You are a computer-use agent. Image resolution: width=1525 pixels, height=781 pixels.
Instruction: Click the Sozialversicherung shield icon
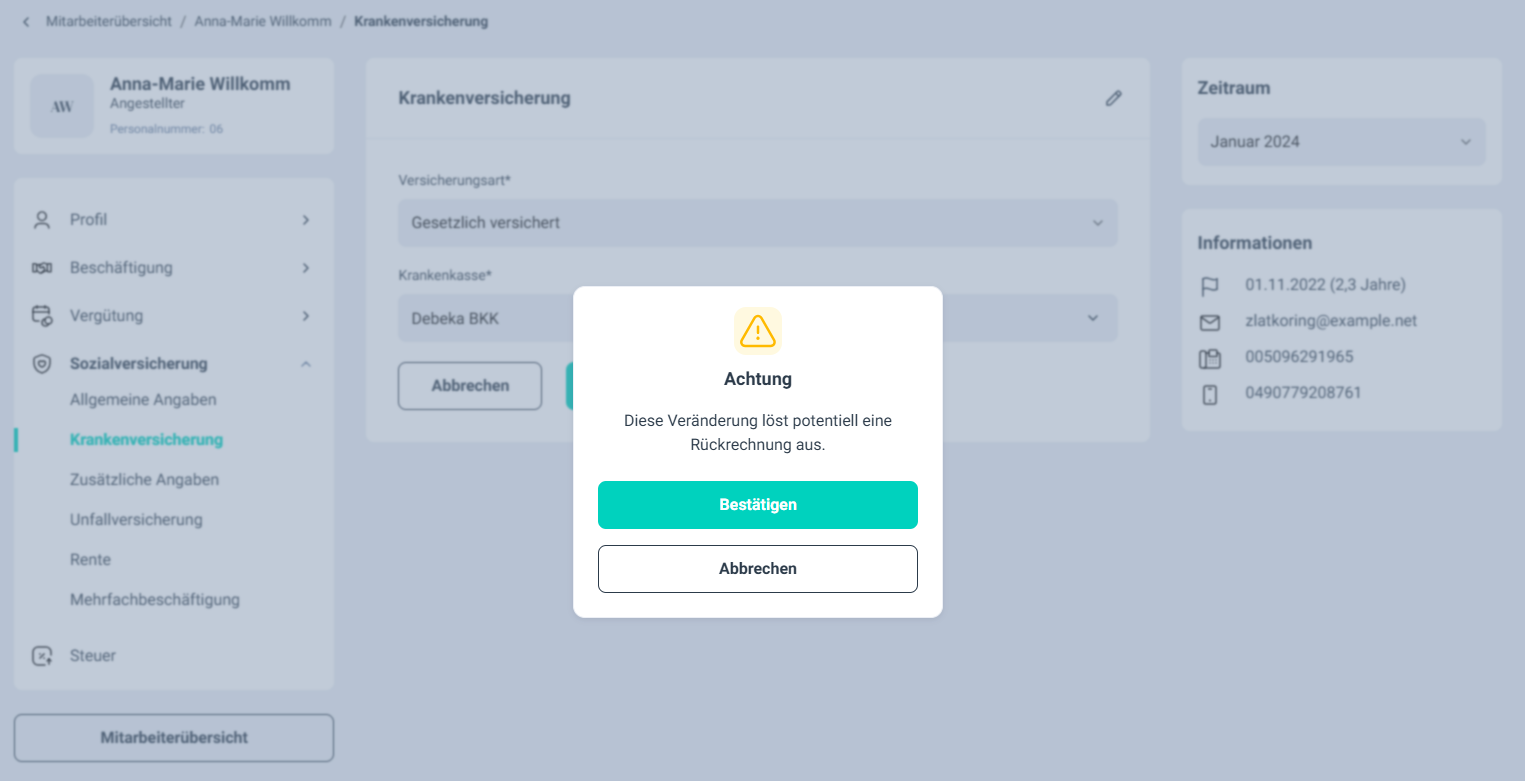point(41,364)
